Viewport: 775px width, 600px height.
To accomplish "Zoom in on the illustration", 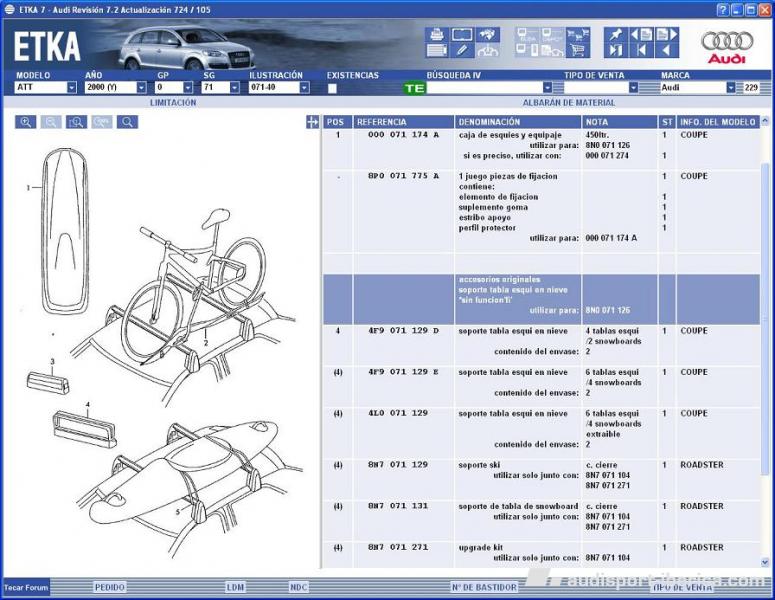I will [26, 122].
